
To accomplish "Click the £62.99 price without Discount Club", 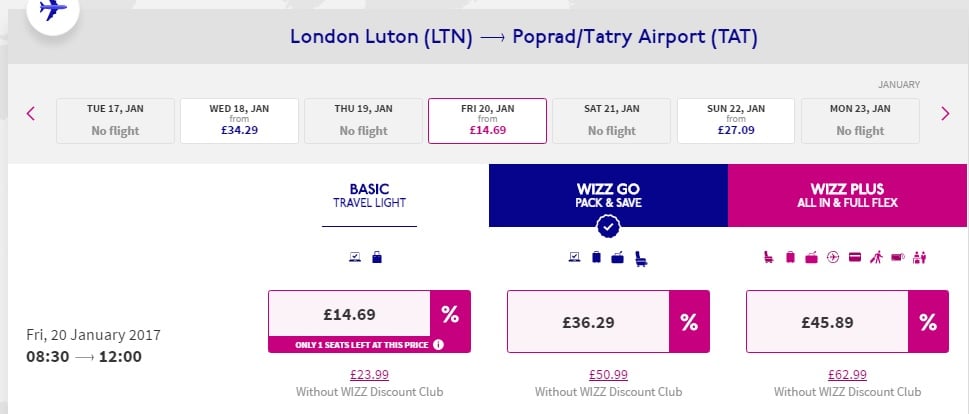I will 847,374.
